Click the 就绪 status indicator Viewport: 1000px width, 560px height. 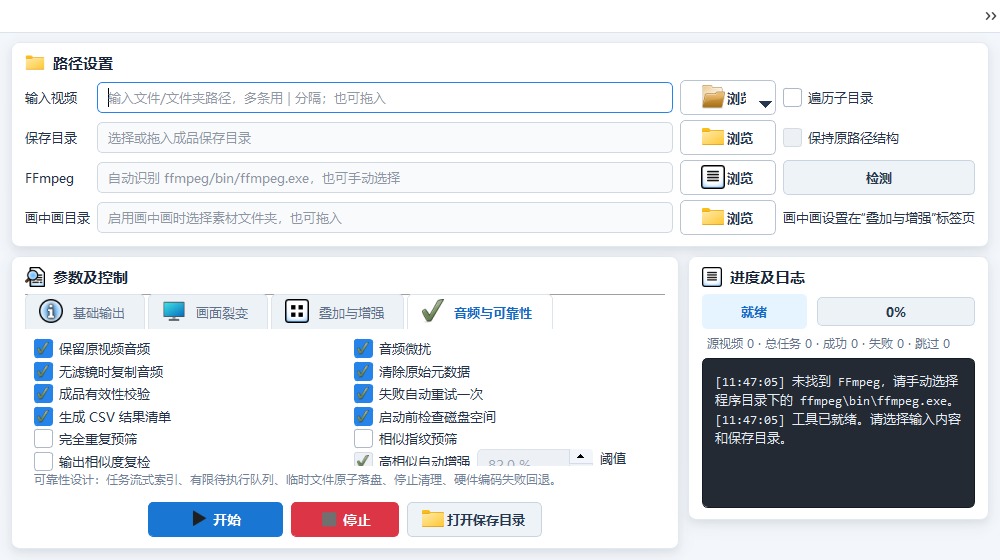click(x=754, y=312)
